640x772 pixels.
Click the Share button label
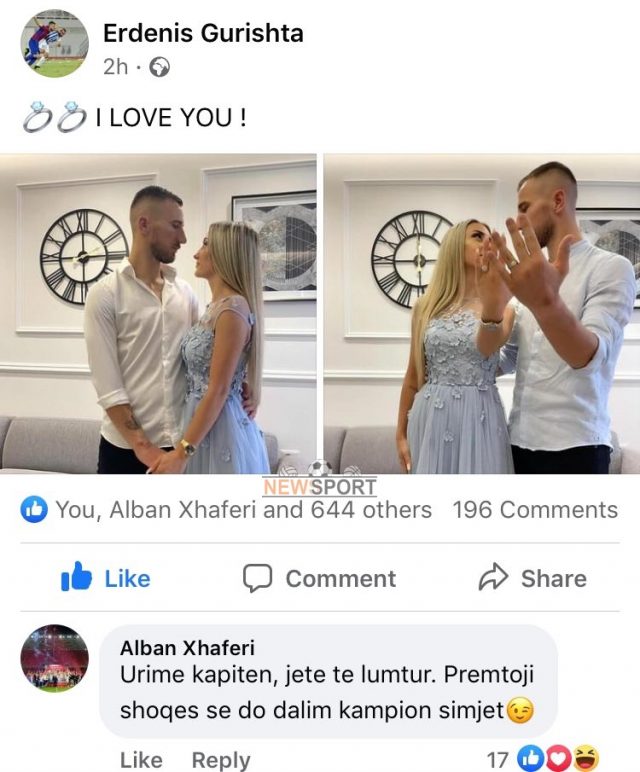tap(554, 579)
